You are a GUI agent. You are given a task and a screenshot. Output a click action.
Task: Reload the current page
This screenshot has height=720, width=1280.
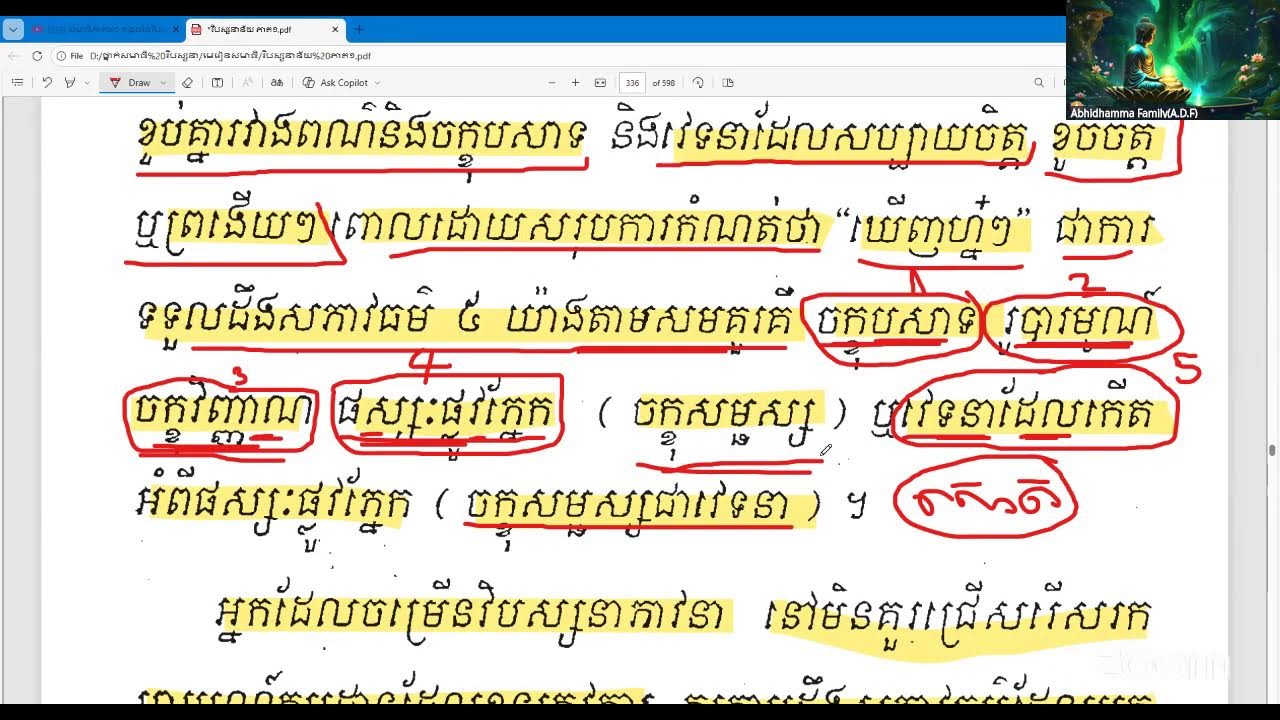point(37,56)
